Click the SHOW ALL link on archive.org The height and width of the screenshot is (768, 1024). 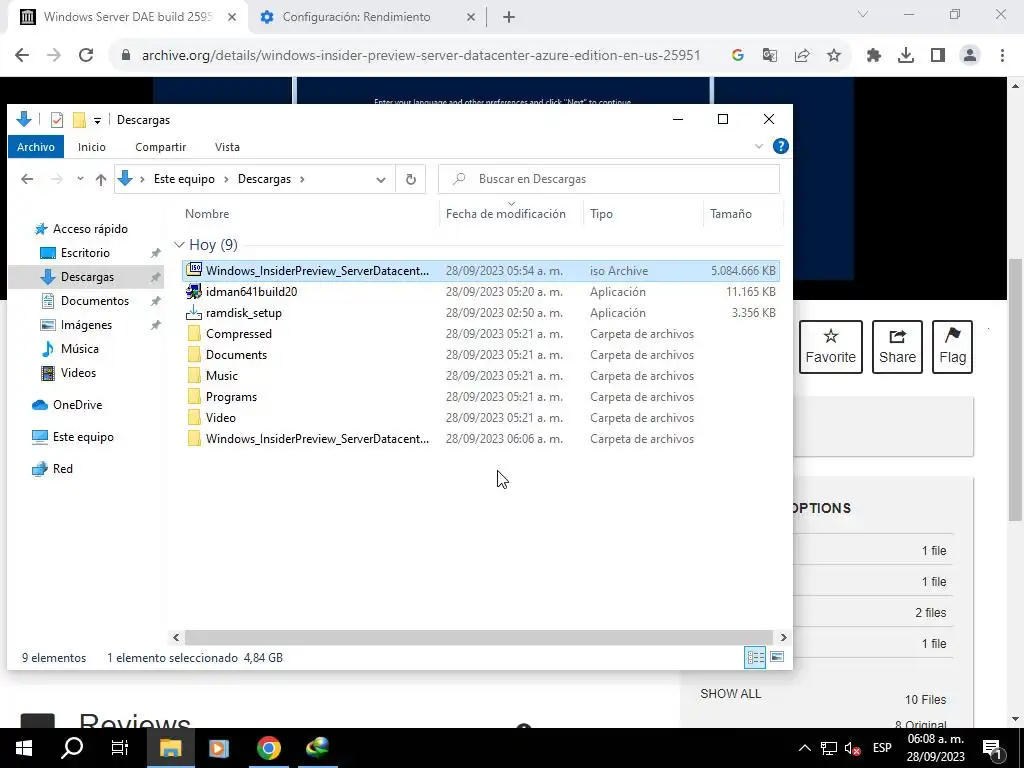(731, 694)
